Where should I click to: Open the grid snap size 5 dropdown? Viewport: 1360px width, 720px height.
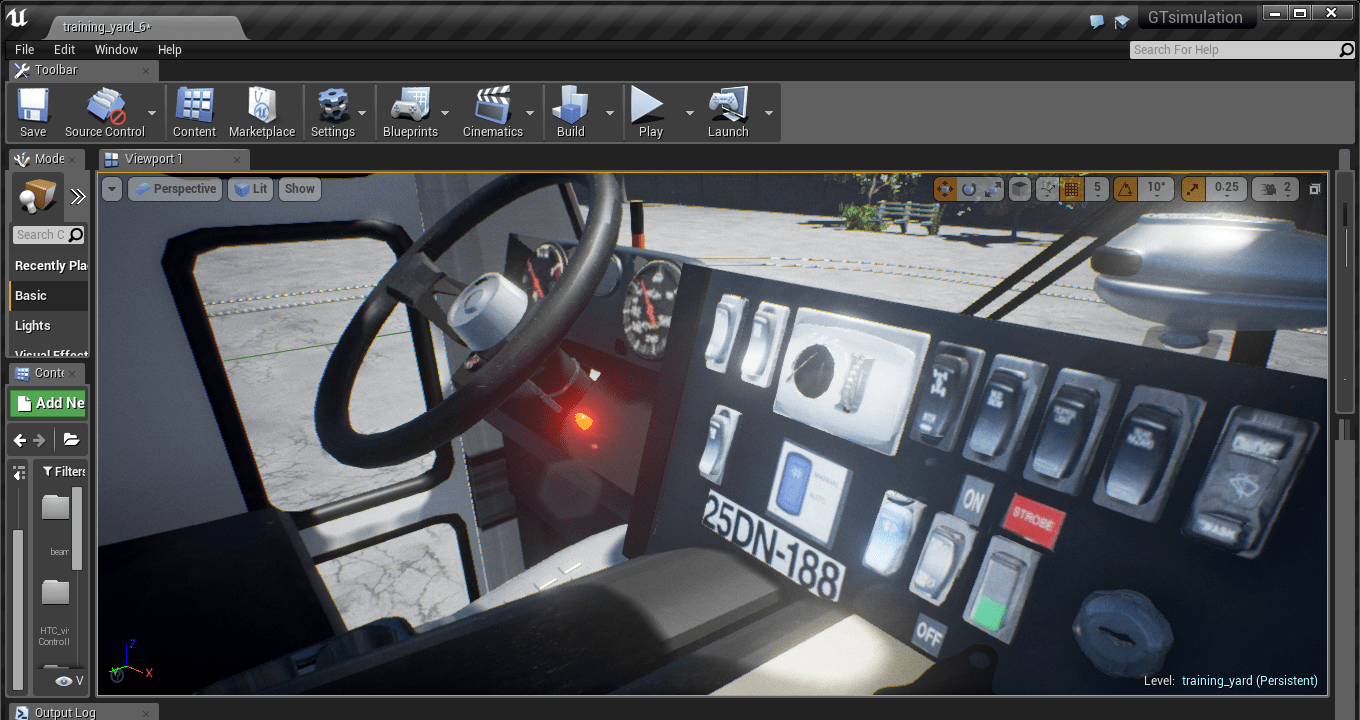click(1097, 188)
